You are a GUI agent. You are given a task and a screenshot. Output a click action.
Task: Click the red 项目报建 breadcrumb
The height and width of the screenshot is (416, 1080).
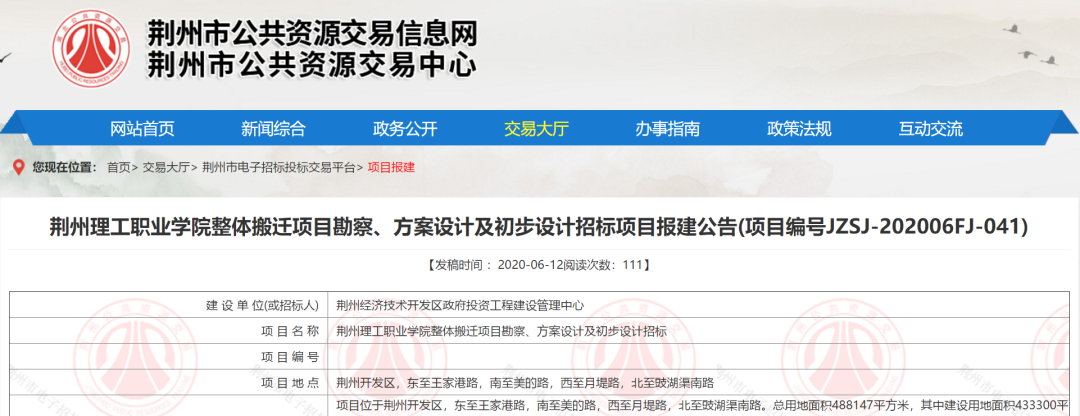[x=391, y=168]
